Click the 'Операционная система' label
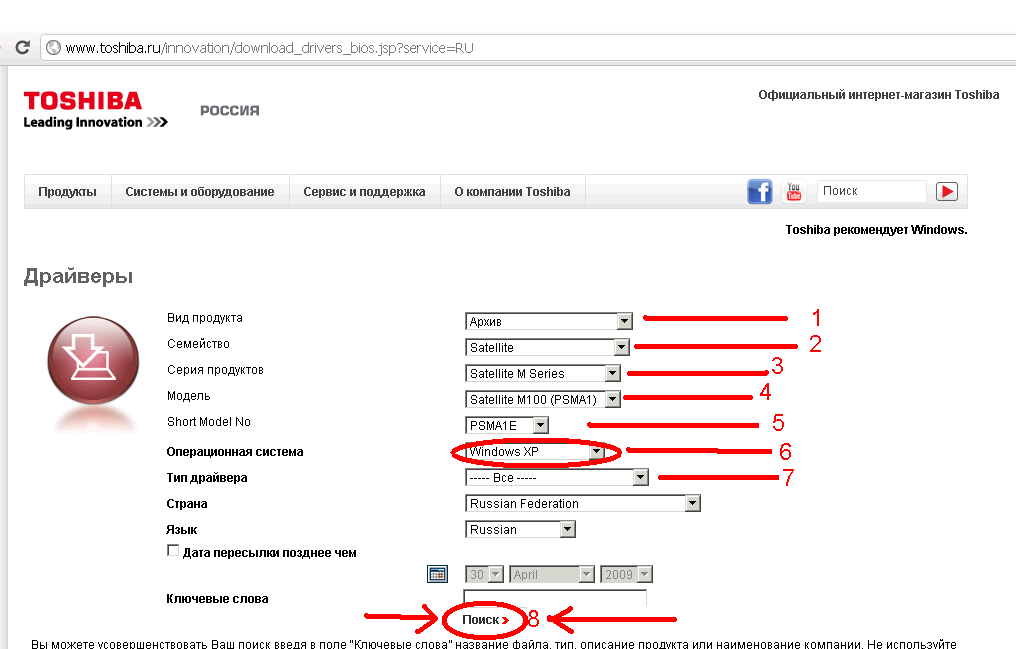 (235, 451)
